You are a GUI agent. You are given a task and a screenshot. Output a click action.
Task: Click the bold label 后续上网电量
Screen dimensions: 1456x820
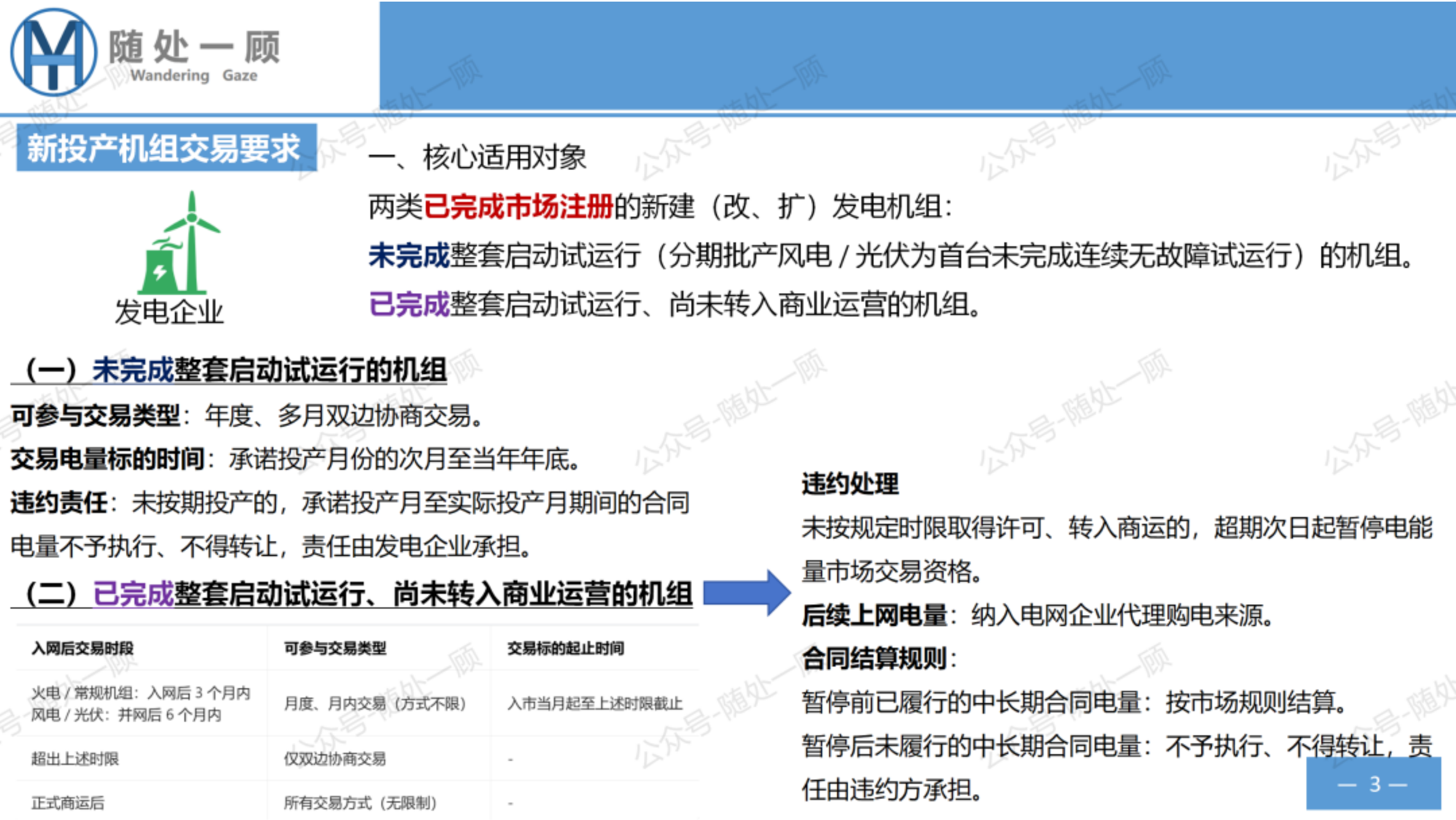(x=874, y=616)
